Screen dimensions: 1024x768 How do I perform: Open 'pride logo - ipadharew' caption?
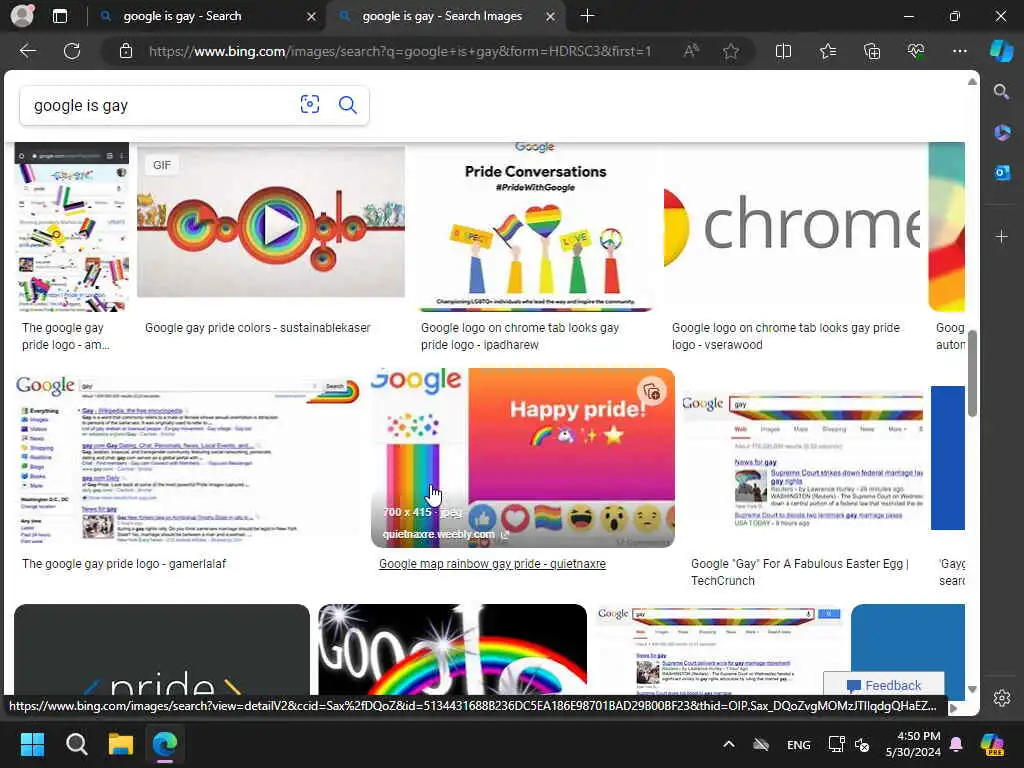click(x=520, y=336)
